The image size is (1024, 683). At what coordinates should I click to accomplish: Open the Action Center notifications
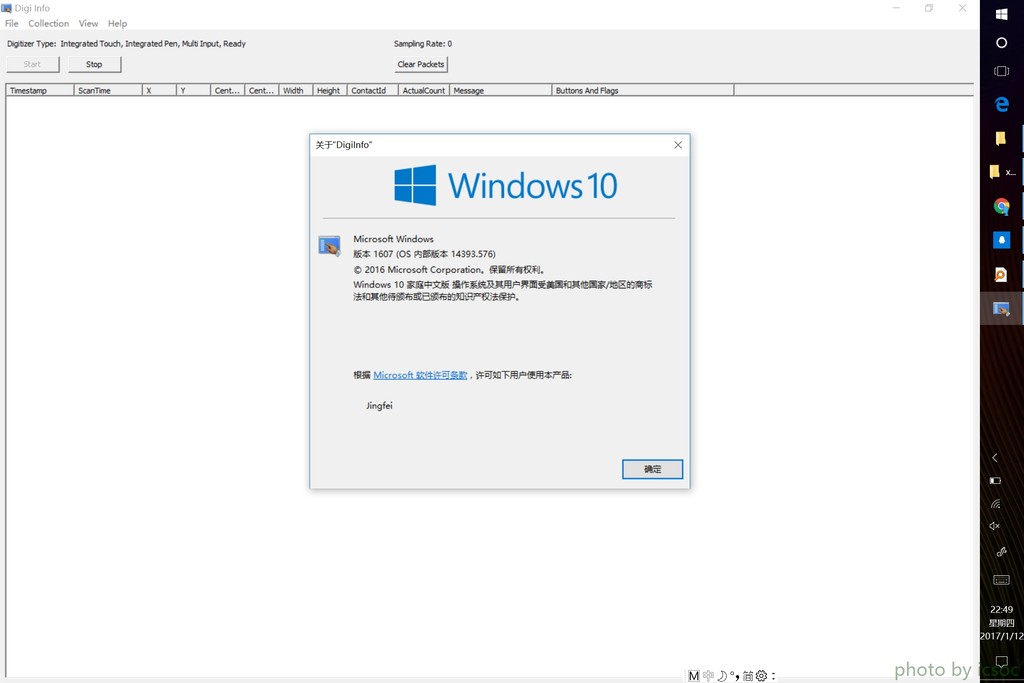[1001, 663]
